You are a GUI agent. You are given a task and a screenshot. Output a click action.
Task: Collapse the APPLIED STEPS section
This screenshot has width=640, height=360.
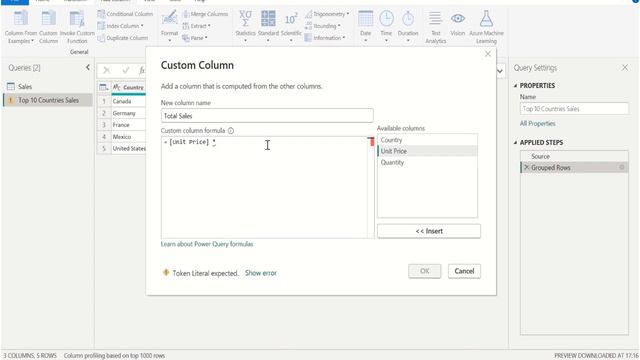point(515,142)
